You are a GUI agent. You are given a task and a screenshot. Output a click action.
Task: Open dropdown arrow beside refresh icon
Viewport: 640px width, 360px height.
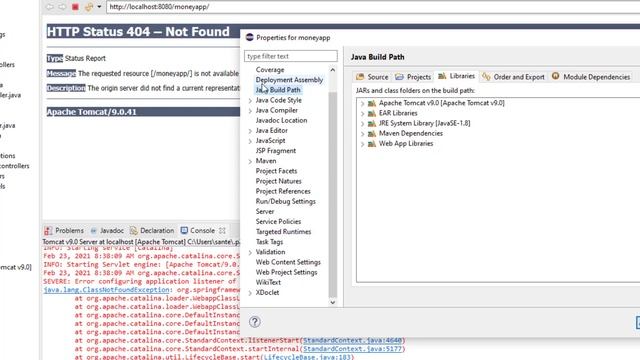[99, 7]
